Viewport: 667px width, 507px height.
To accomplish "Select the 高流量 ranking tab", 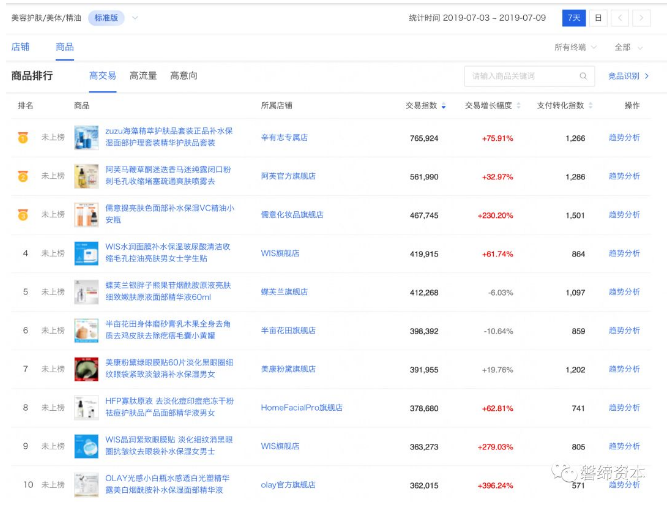I will pos(143,76).
